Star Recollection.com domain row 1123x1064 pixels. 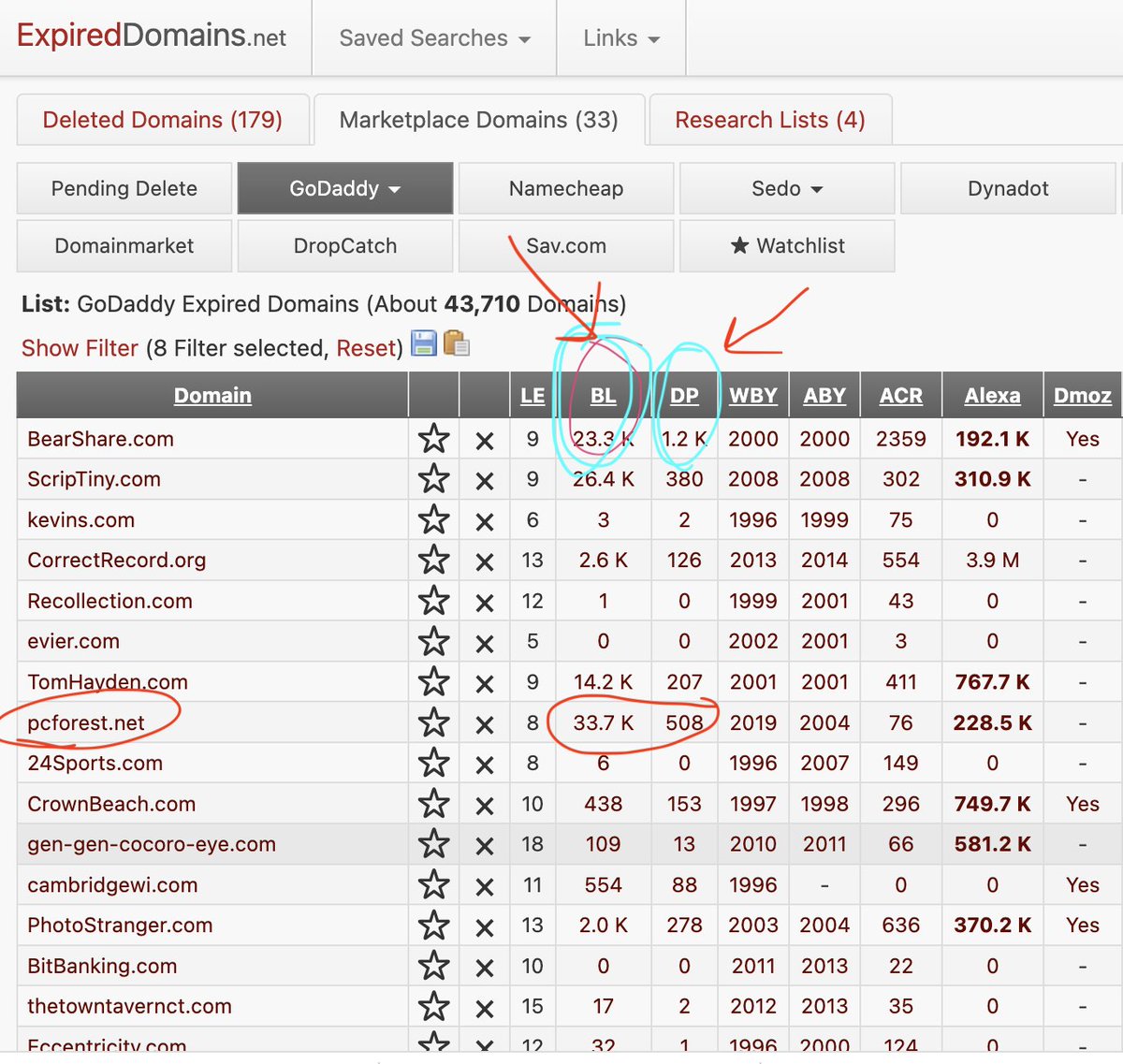tap(433, 601)
